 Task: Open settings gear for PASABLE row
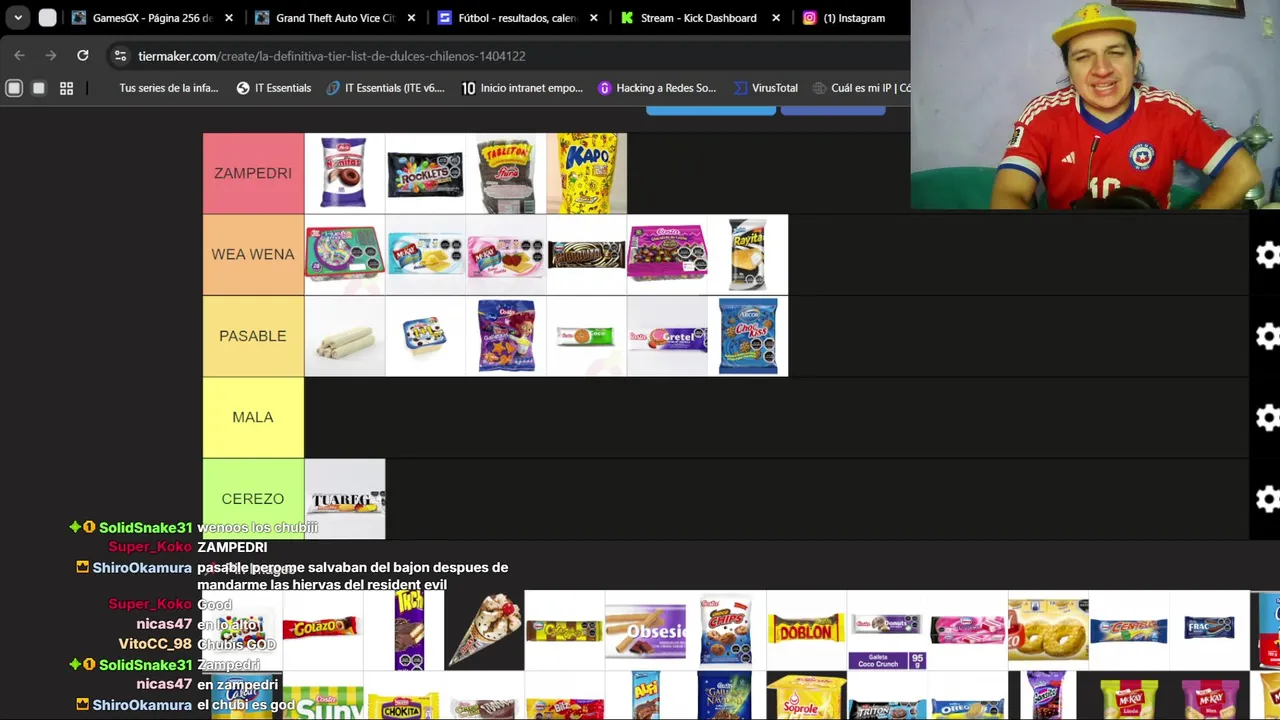(1267, 336)
